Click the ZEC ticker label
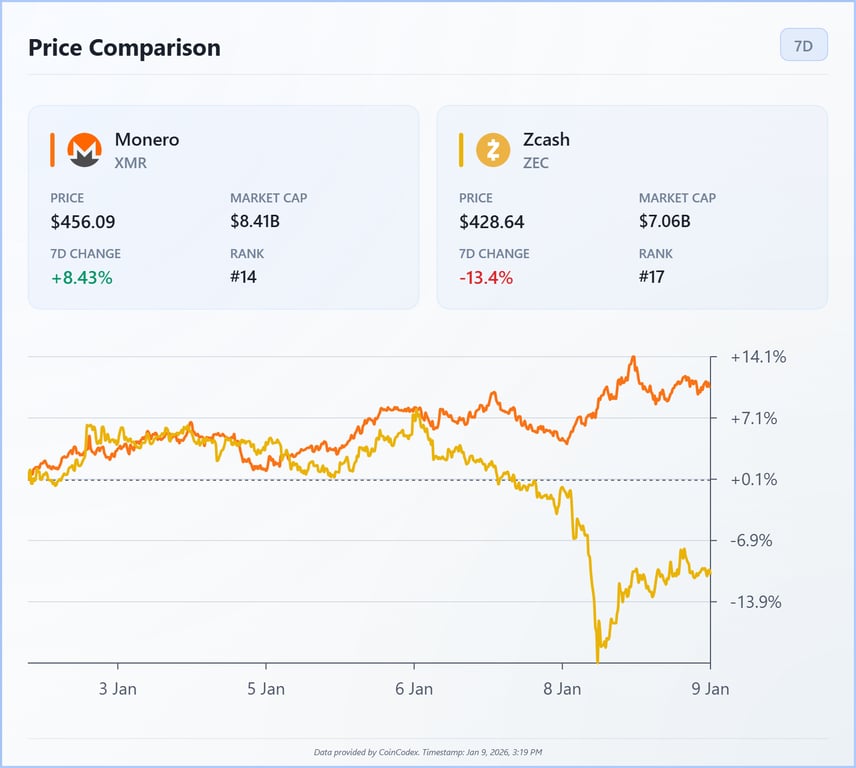856x768 pixels. pyautogui.click(x=536, y=162)
